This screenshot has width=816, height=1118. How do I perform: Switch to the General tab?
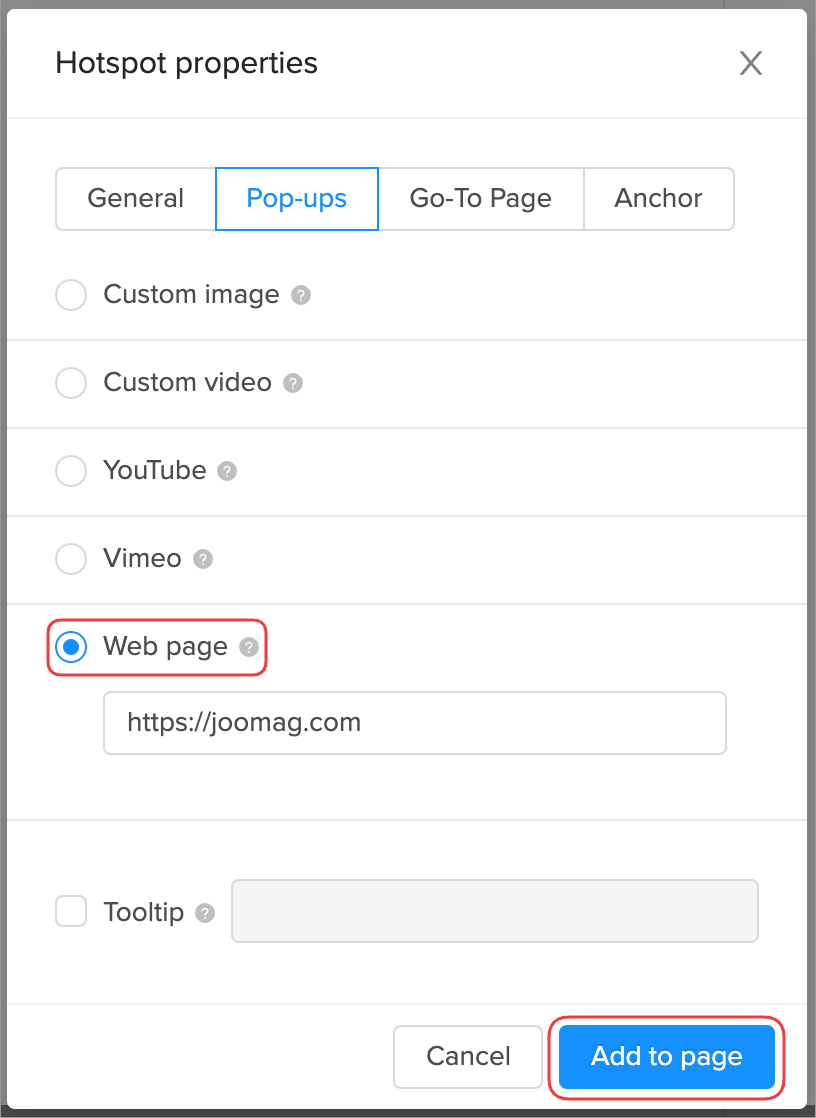click(x=135, y=199)
